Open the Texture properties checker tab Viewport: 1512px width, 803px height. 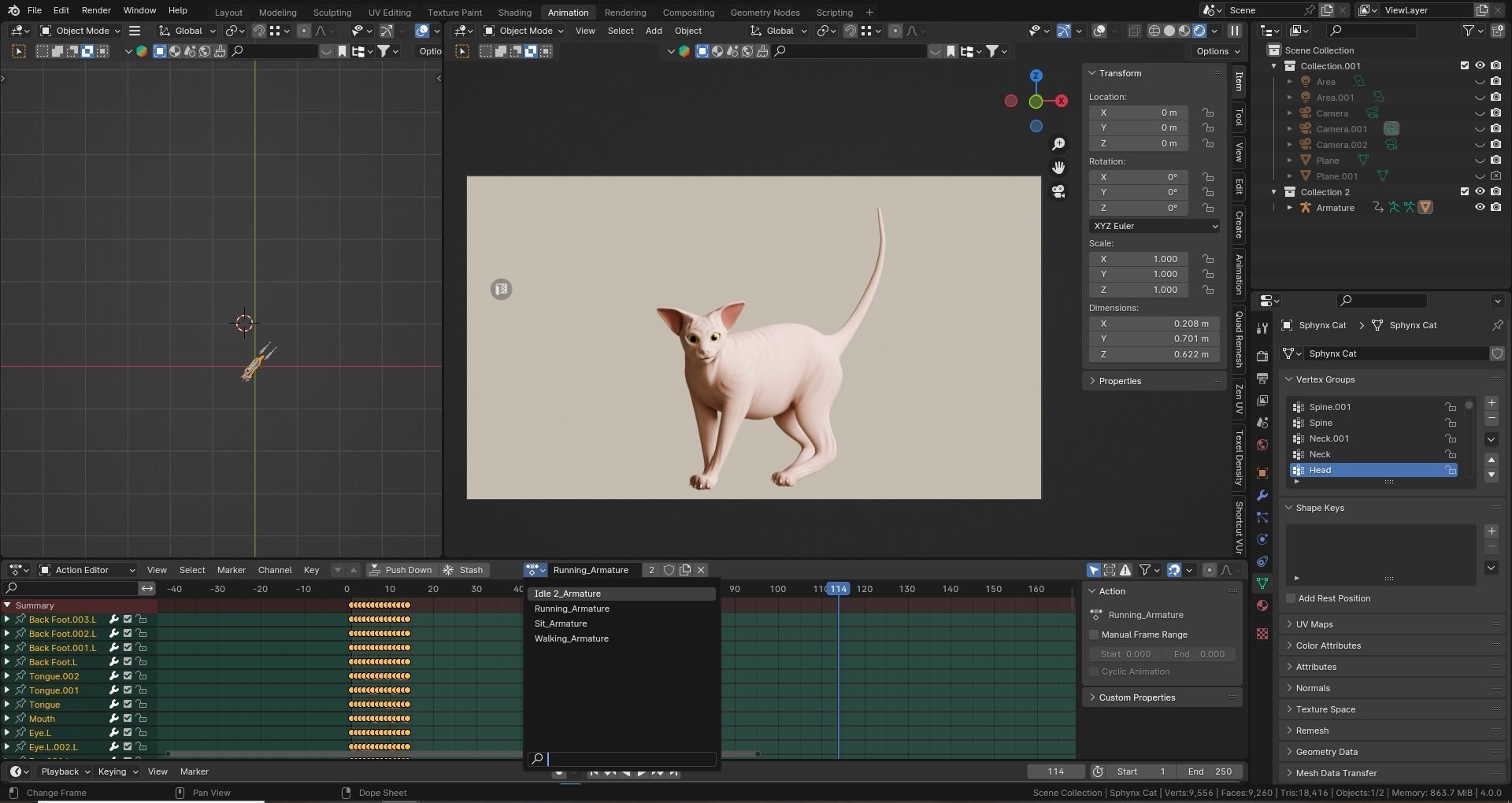(1262, 634)
